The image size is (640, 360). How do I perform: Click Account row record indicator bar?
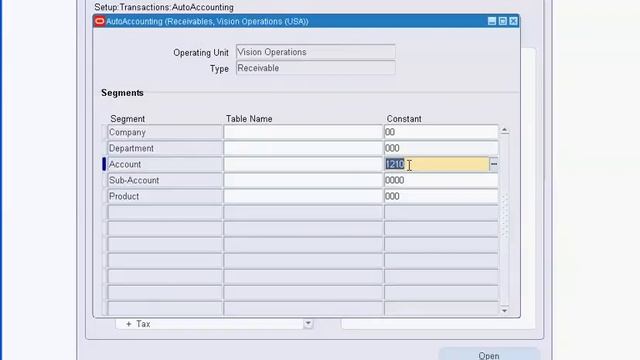click(104, 164)
